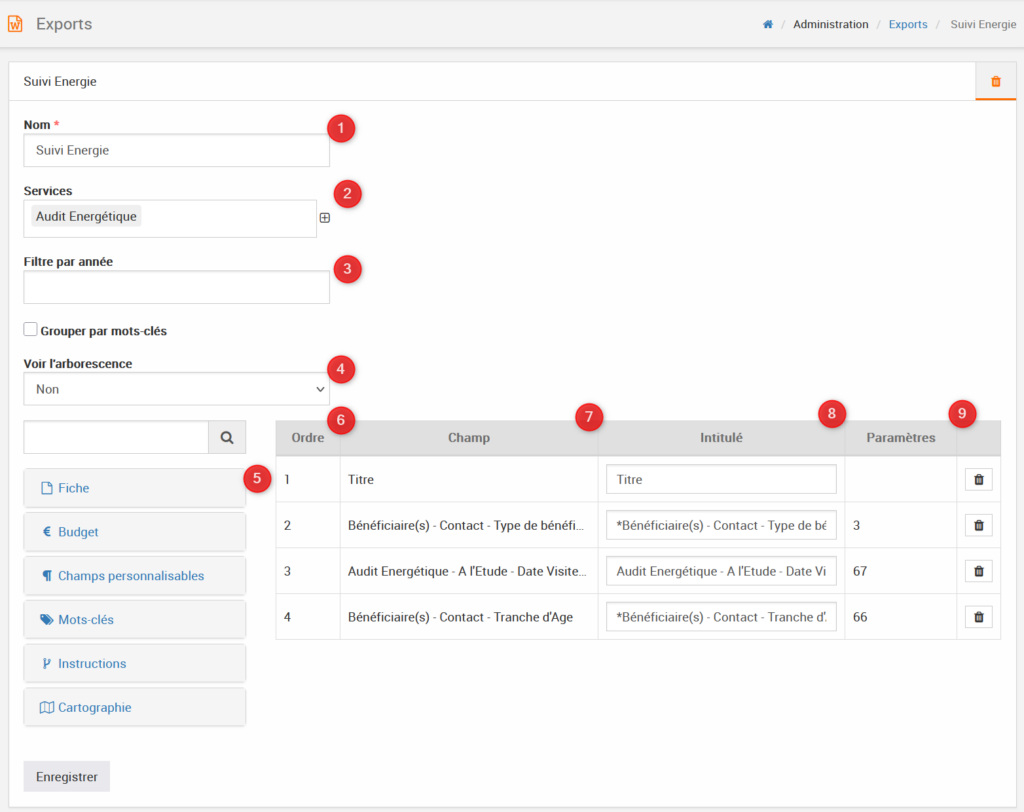Remove the Tranche d'Age row
Viewport: 1024px width, 812px height.
[x=978, y=617]
